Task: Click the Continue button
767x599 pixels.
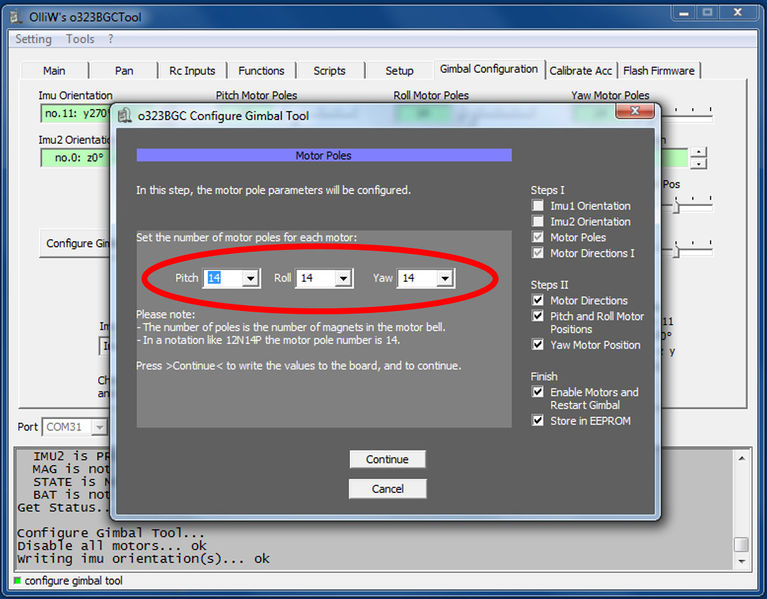Action: [x=387, y=459]
